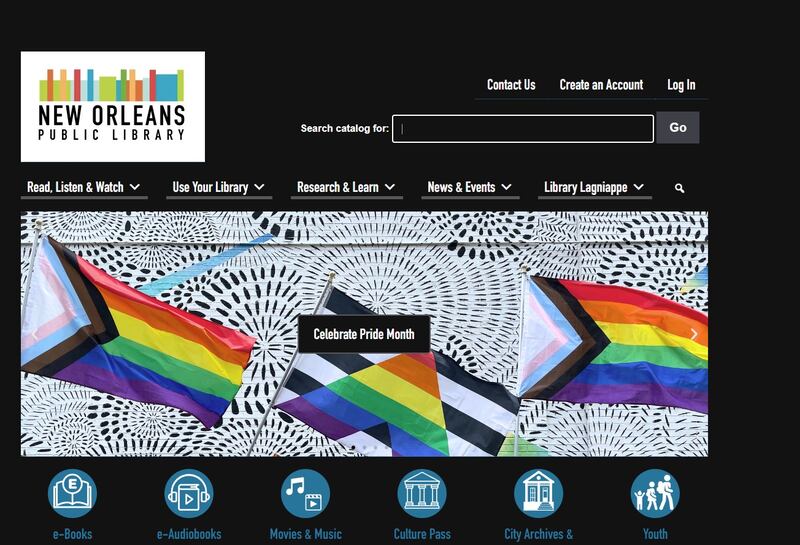Expand the Use Your Library menu
800x545 pixels.
click(x=218, y=187)
